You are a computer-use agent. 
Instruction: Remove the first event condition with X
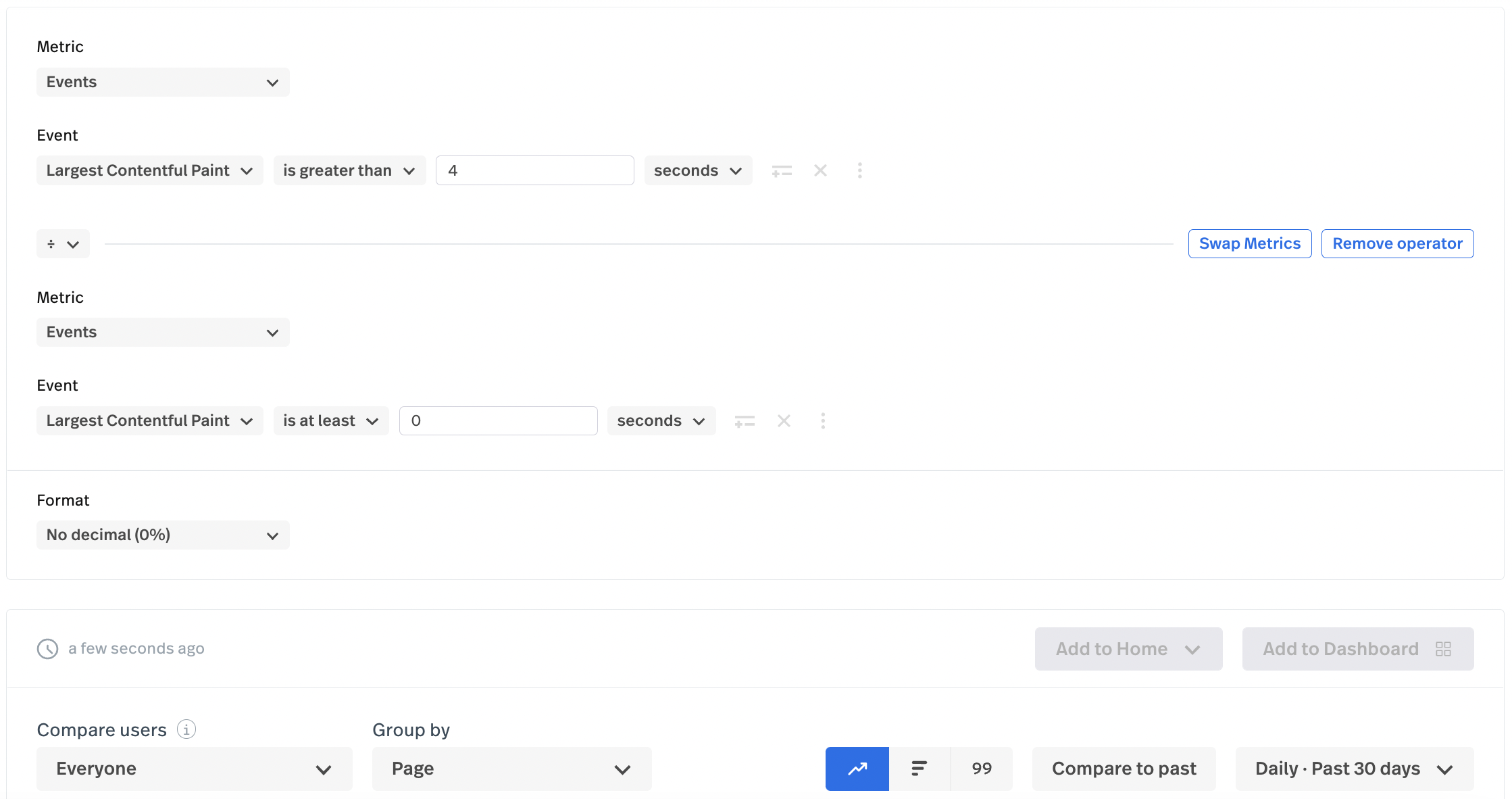(x=820, y=170)
